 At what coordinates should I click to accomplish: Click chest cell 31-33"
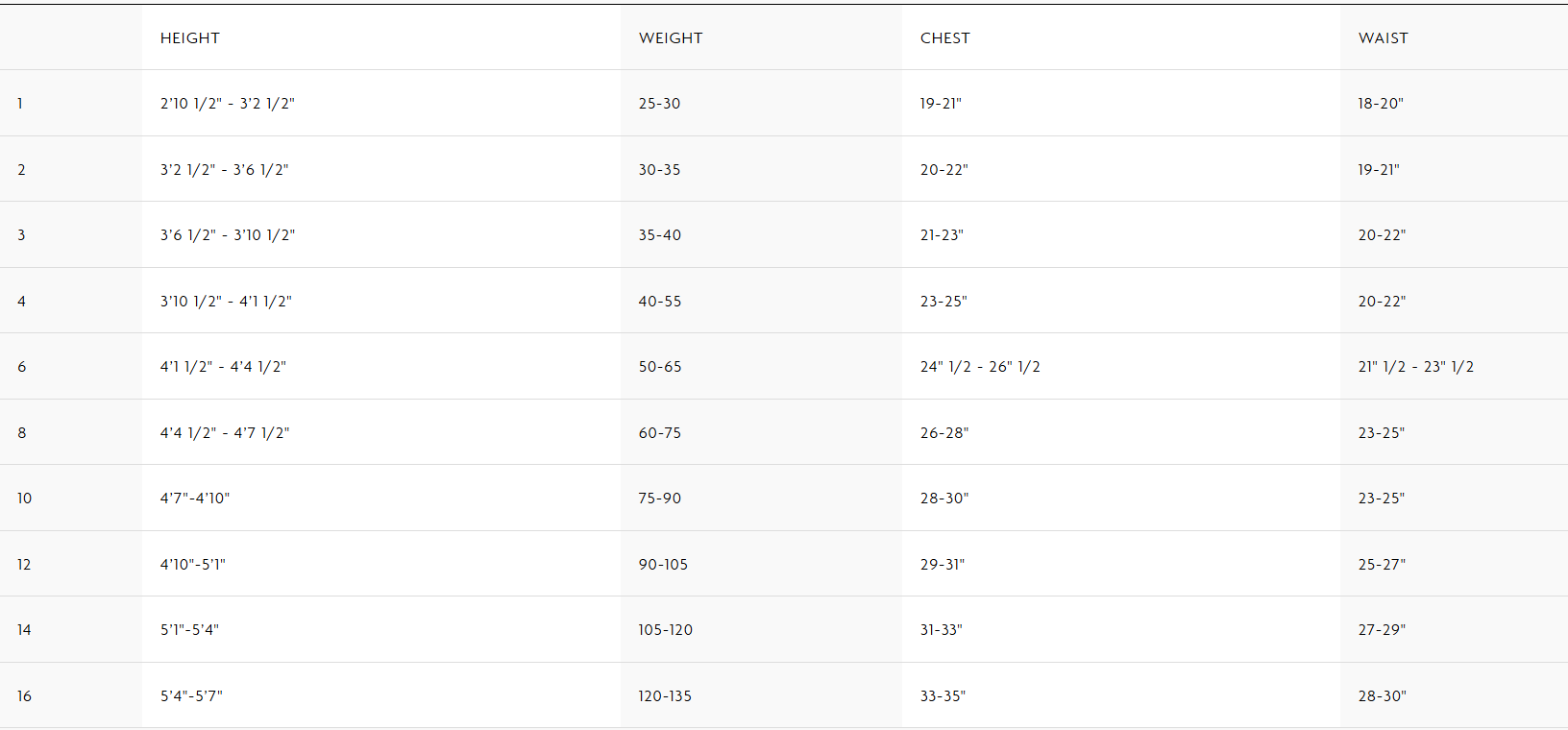(x=941, y=630)
